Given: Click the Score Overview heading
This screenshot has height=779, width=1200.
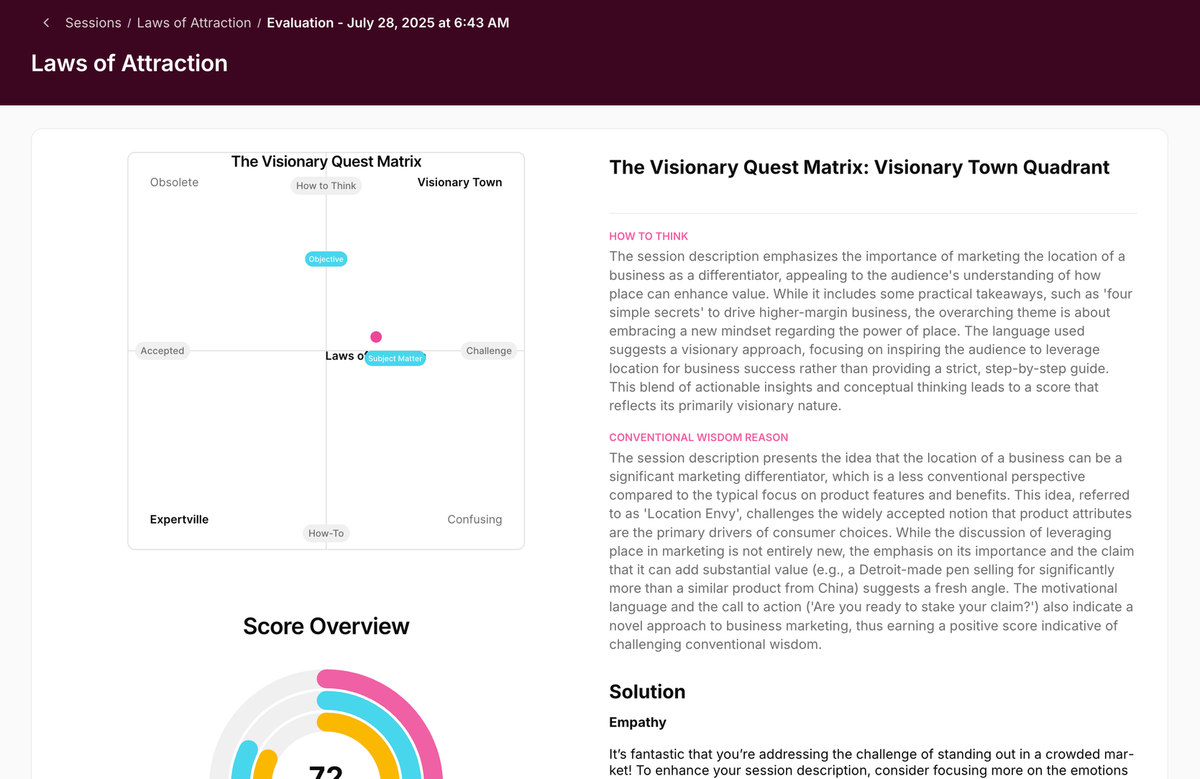Looking at the screenshot, I should 326,626.
